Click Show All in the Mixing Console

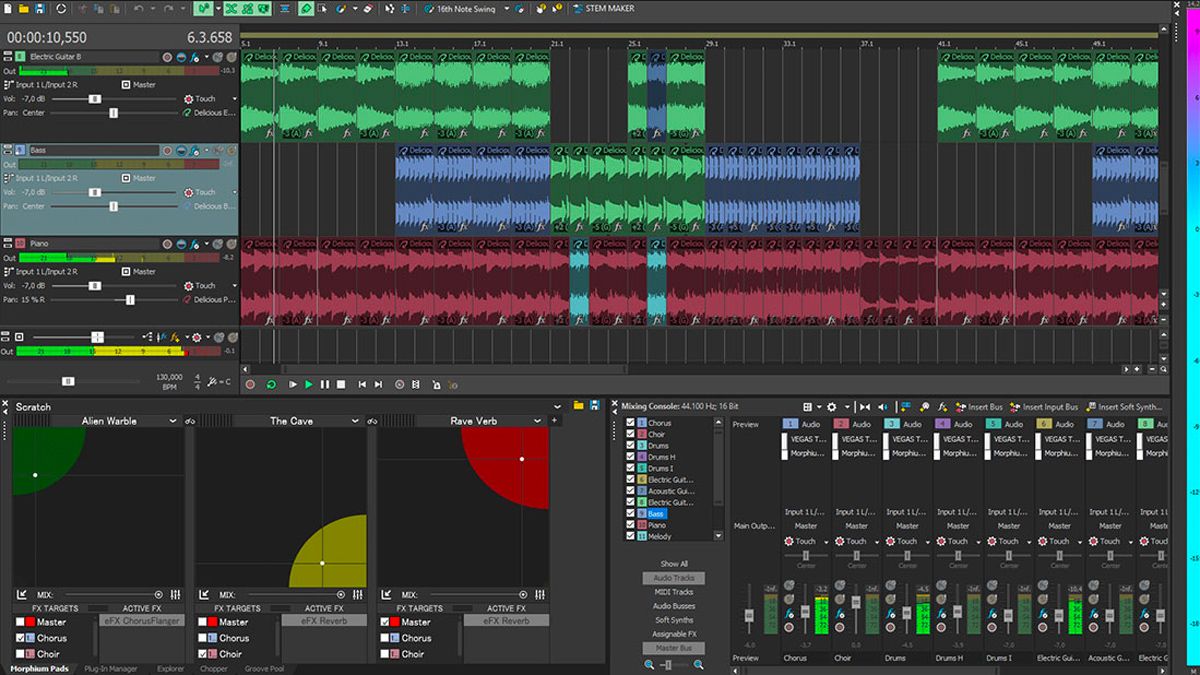tap(674, 564)
